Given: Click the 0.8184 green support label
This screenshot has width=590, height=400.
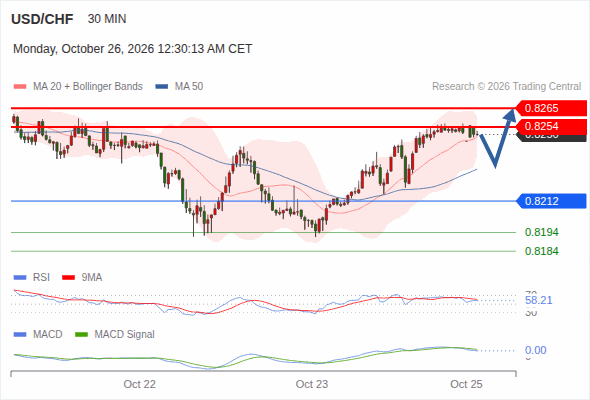Looking at the screenshot, I should pyautogui.click(x=541, y=251).
